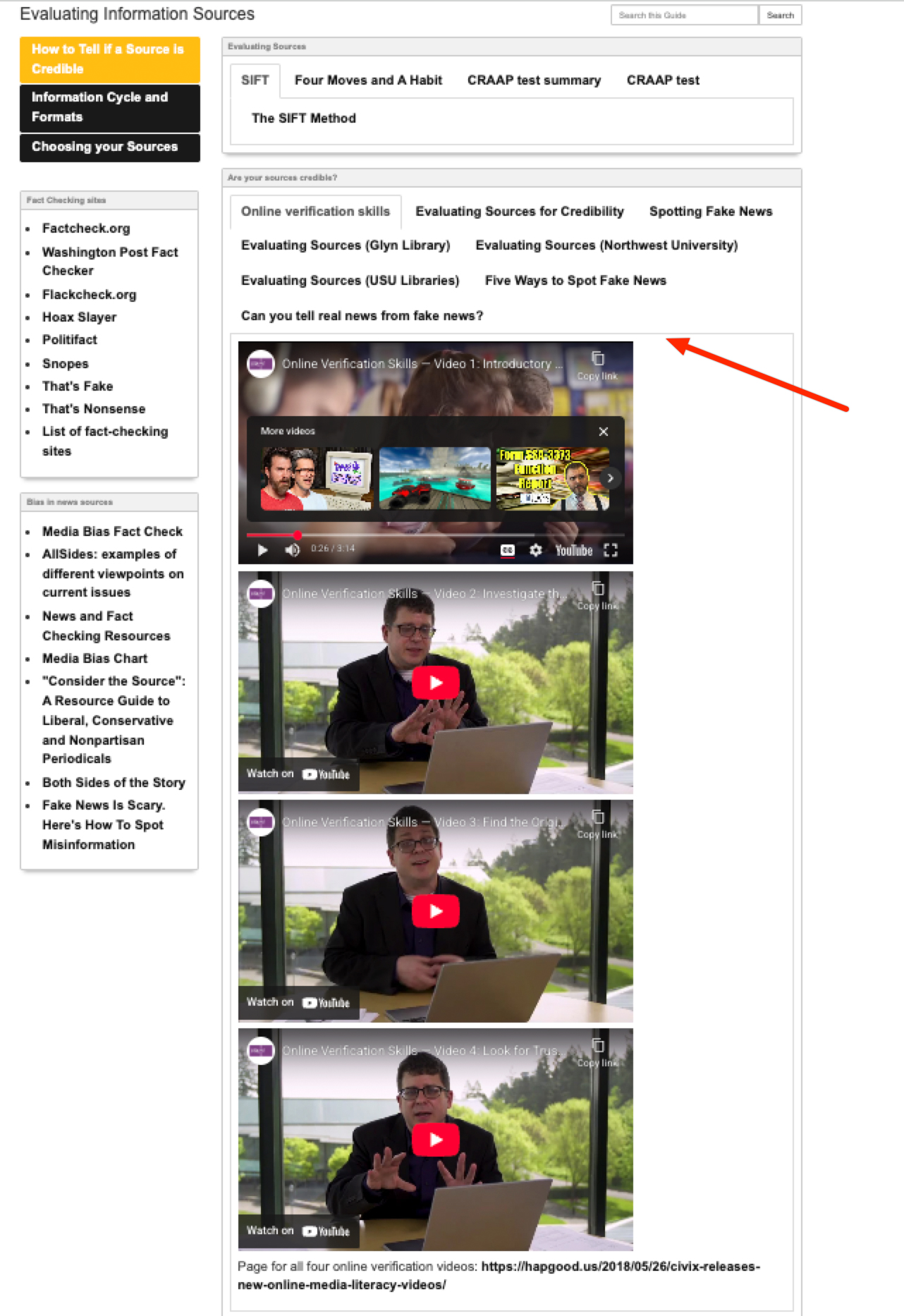Close the More videos overlay

[x=604, y=432]
